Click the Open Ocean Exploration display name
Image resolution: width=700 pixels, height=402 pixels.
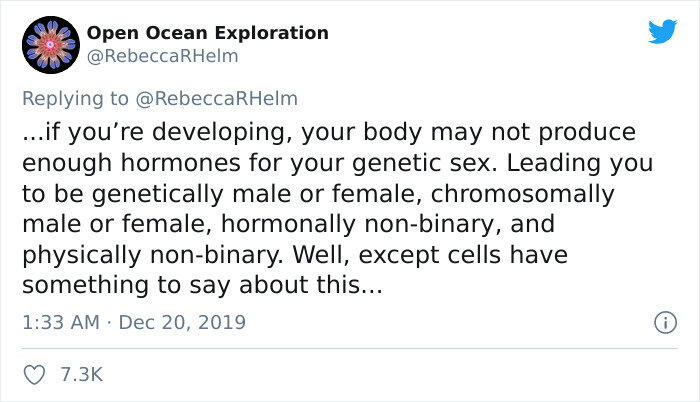[208, 33]
